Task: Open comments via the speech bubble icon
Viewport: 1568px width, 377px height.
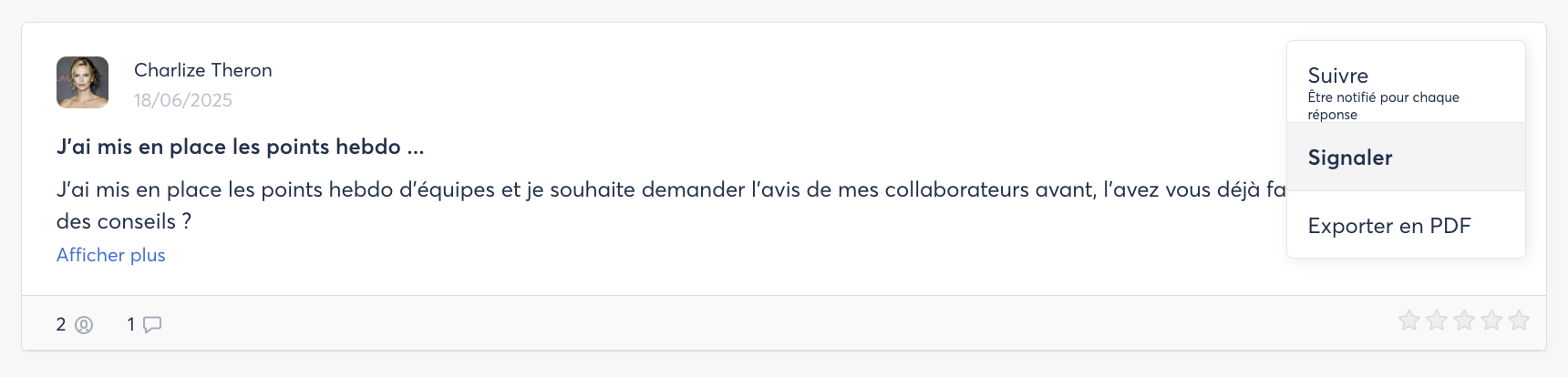Action: (x=152, y=325)
